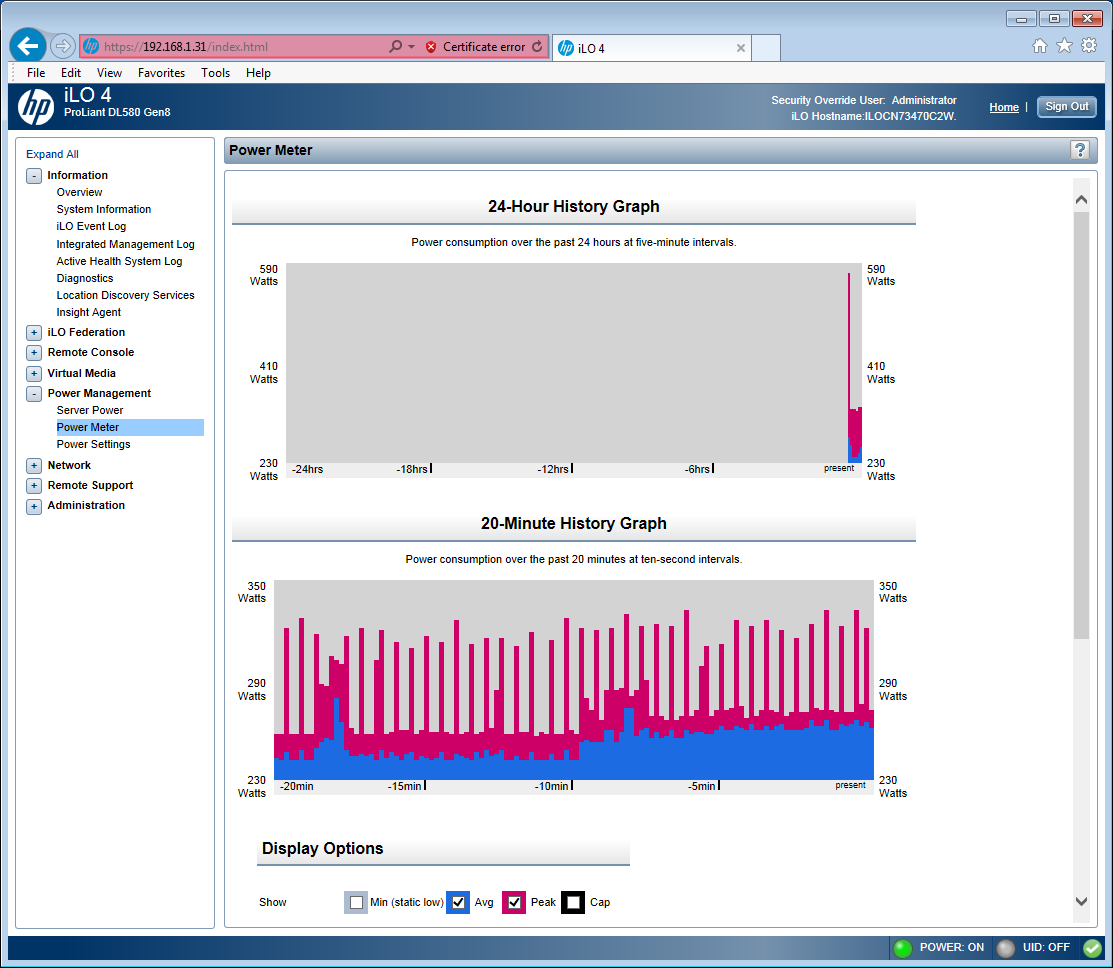The height and width of the screenshot is (968, 1113).
Task: Open the Tools menu
Action: (215, 72)
